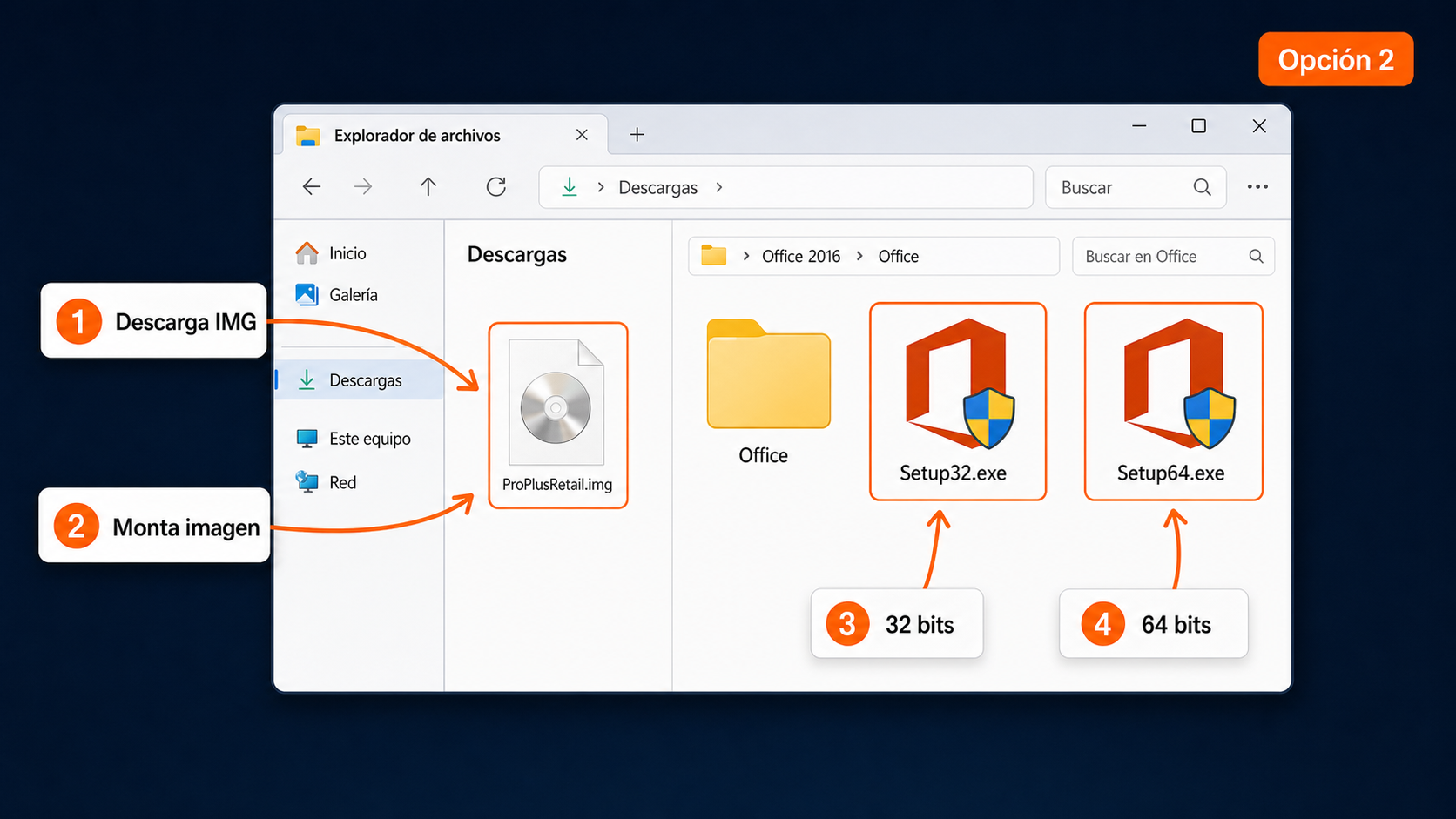This screenshot has width=1456, height=819.
Task: Click the Back navigation arrow
Action: [312, 187]
